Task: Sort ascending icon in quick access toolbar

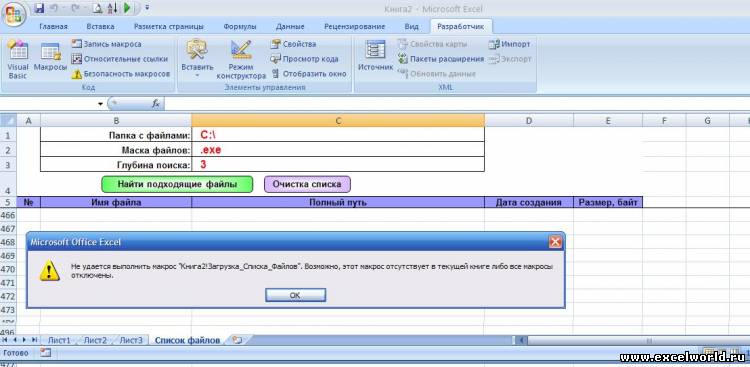Action: (113, 8)
